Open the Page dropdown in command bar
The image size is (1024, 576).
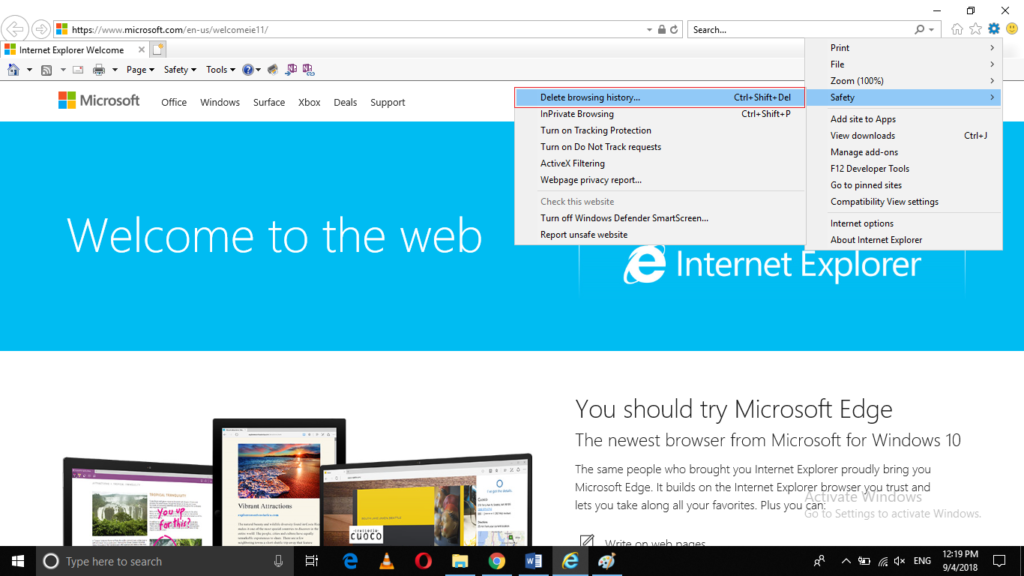tap(140, 70)
